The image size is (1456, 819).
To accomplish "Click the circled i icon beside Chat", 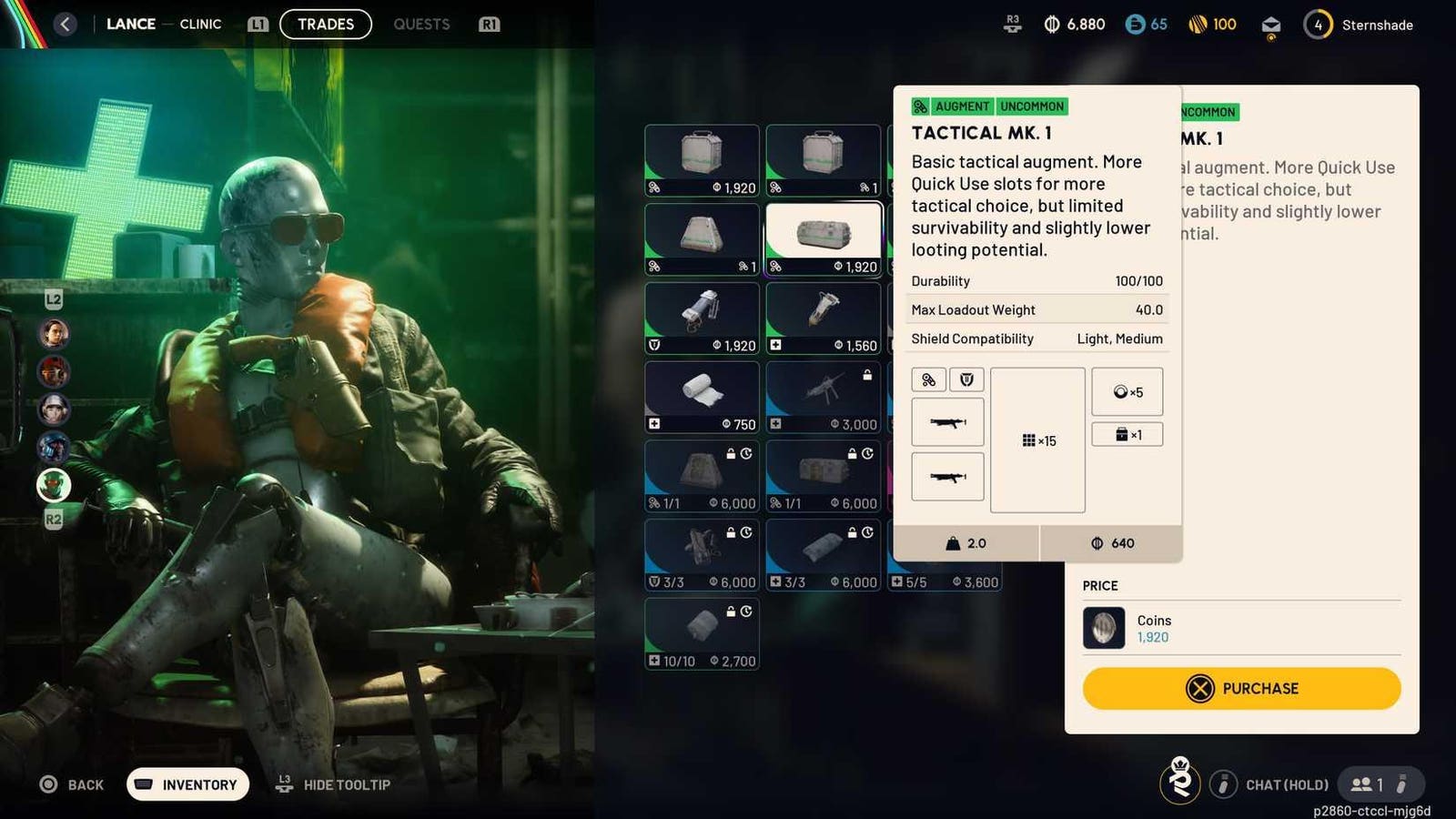I will pyautogui.click(x=1223, y=784).
